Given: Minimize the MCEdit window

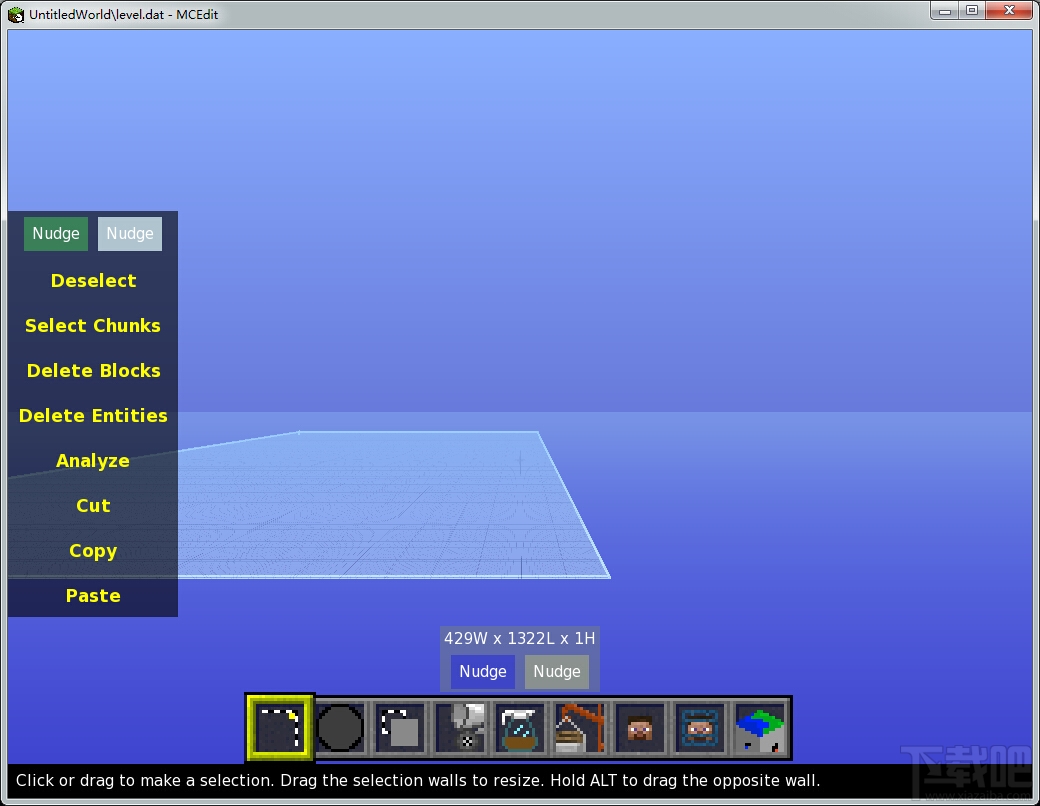Looking at the screenshot, I should click(944, 11).
